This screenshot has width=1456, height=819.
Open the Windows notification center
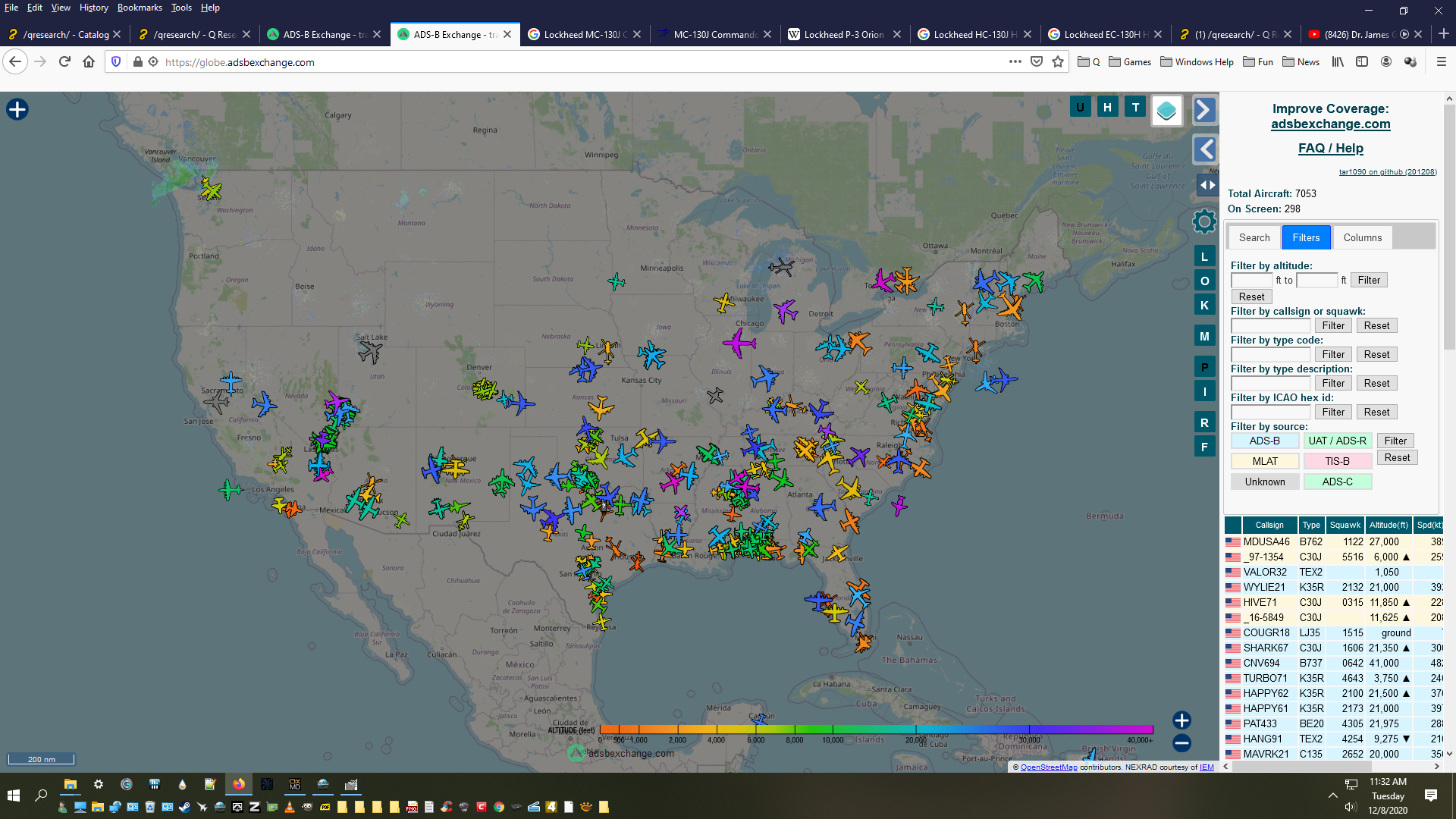(x=1431, y=795)
